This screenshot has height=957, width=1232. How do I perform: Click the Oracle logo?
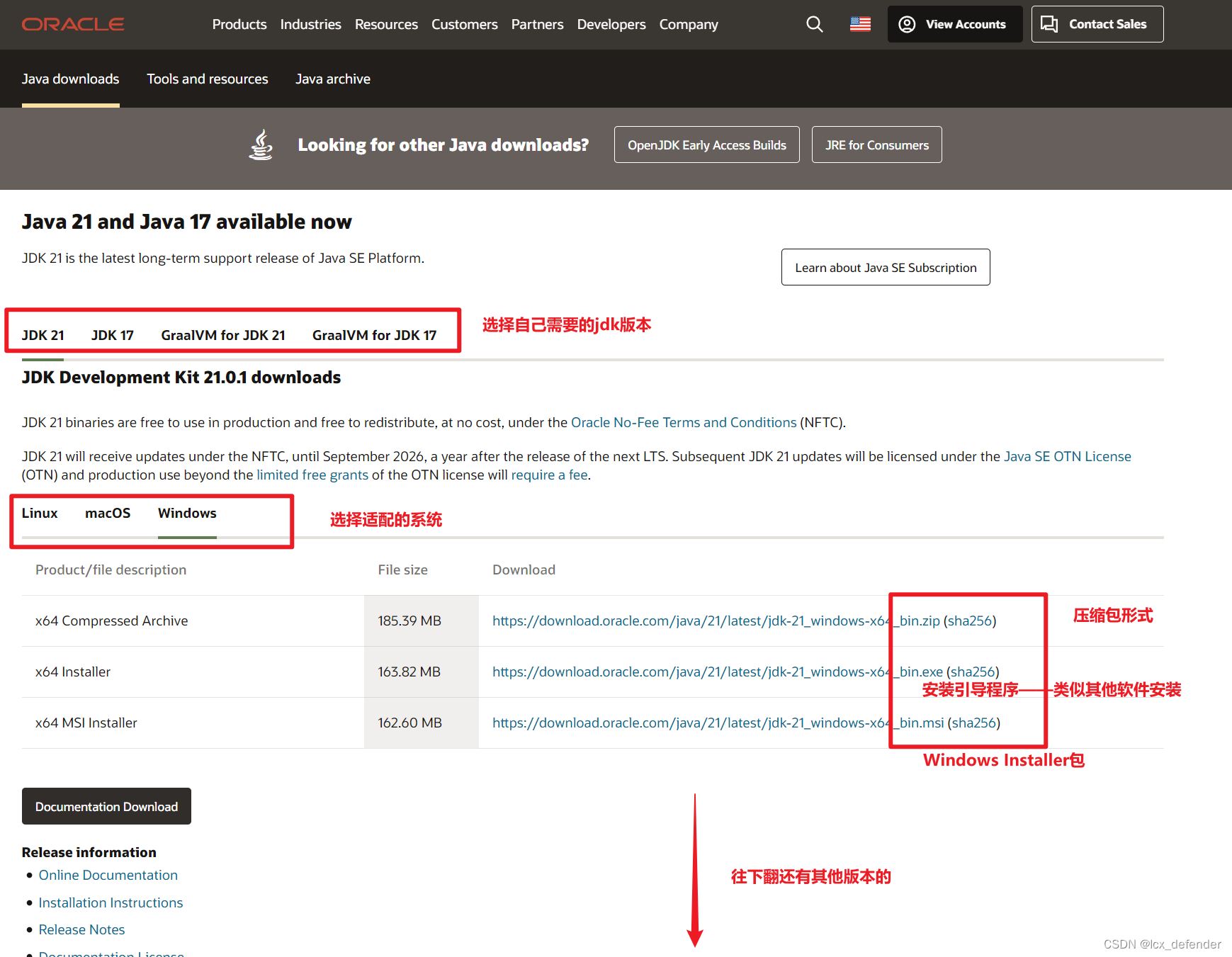click(x=73, y=24)
